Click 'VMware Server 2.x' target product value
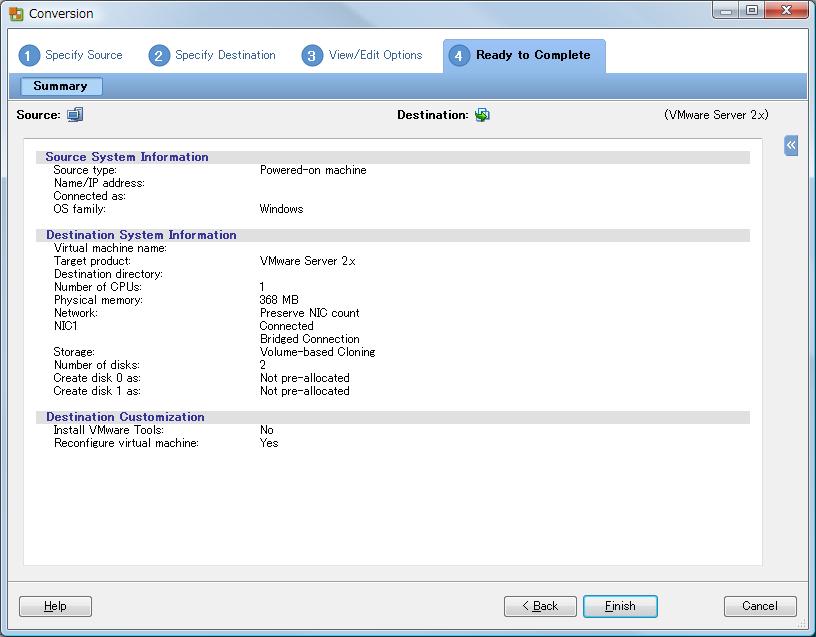Viewport: 816px width, 637px height. [308, 261]
